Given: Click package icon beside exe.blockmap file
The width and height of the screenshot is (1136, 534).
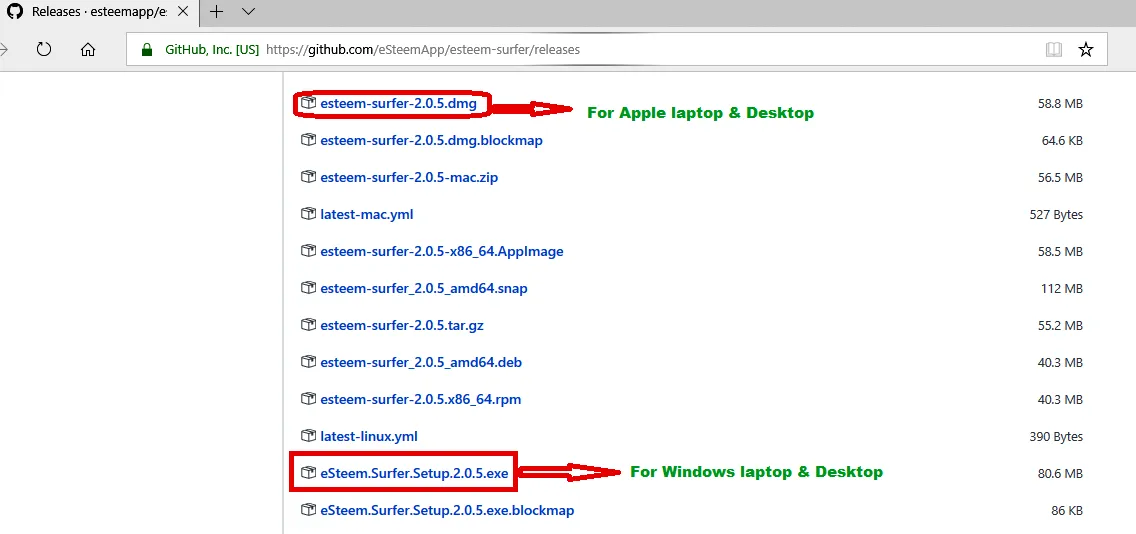Looking at the screenshot, I should click(308, 509).
